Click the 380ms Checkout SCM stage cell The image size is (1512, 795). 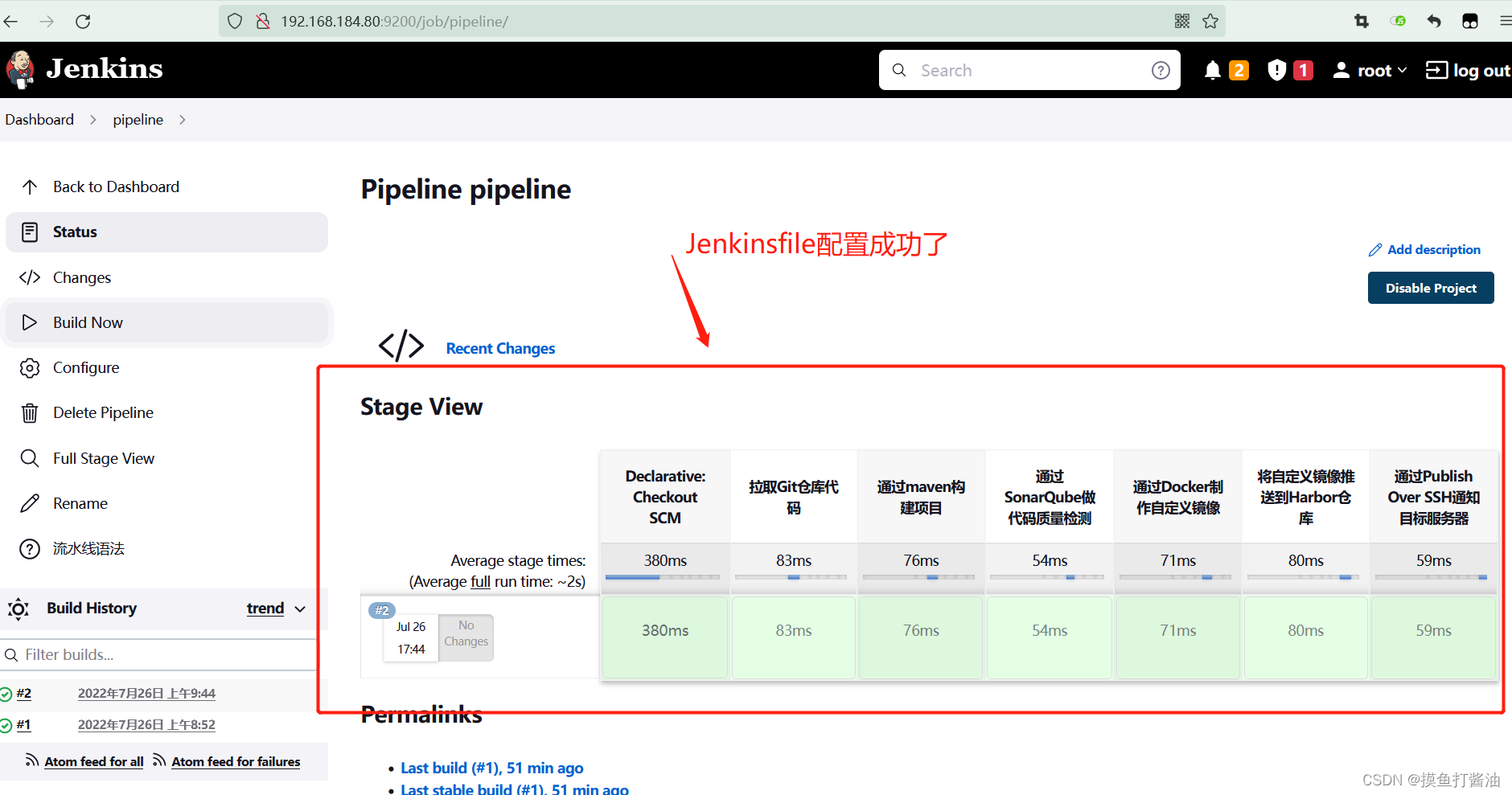point(665,637)
